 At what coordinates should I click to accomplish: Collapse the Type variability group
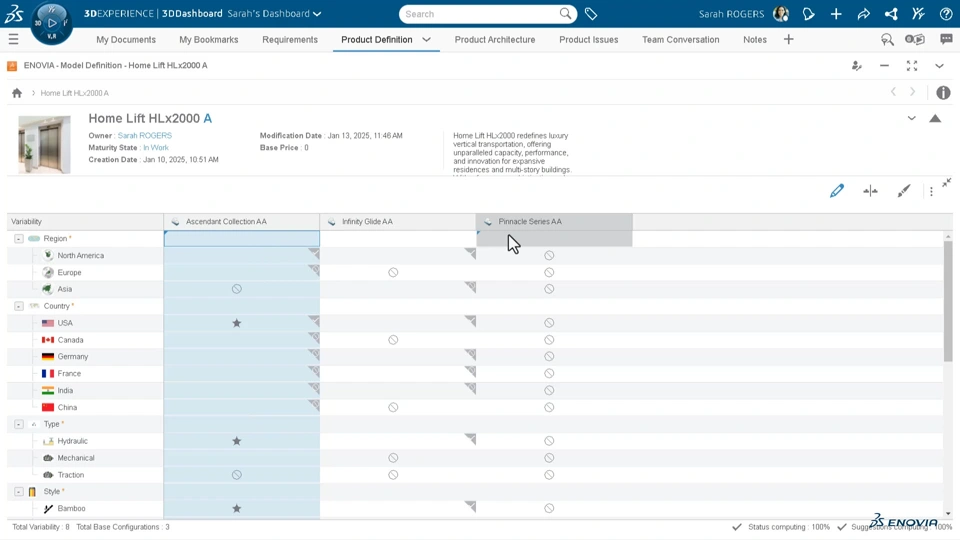pos(19,424)
